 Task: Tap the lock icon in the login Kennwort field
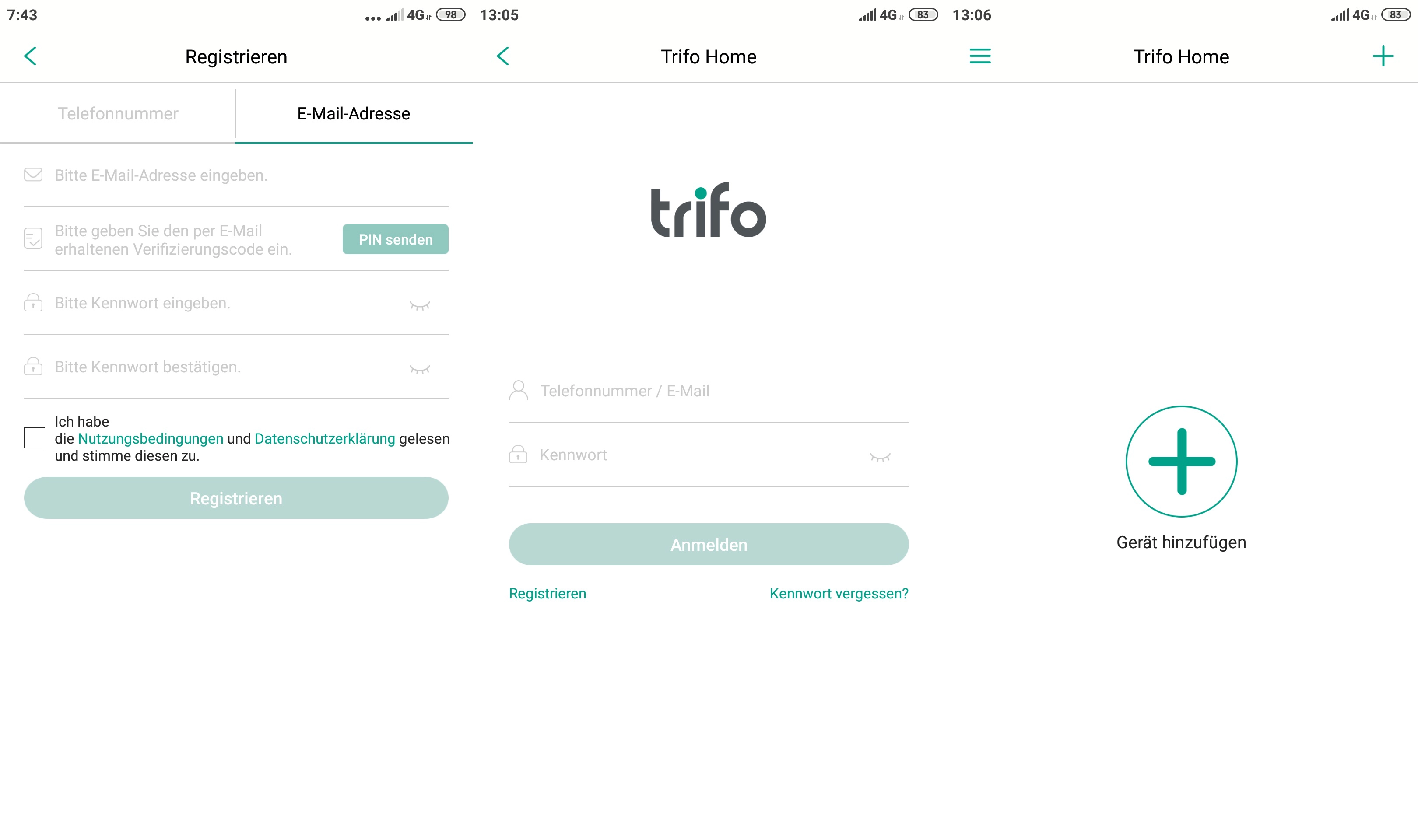[x=518, y=454]
